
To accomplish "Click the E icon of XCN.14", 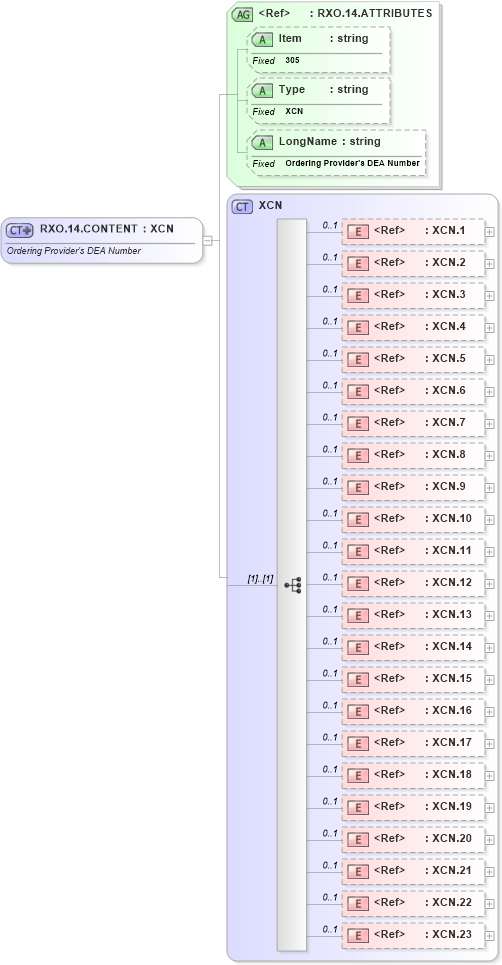I will (x=358, y=648).
